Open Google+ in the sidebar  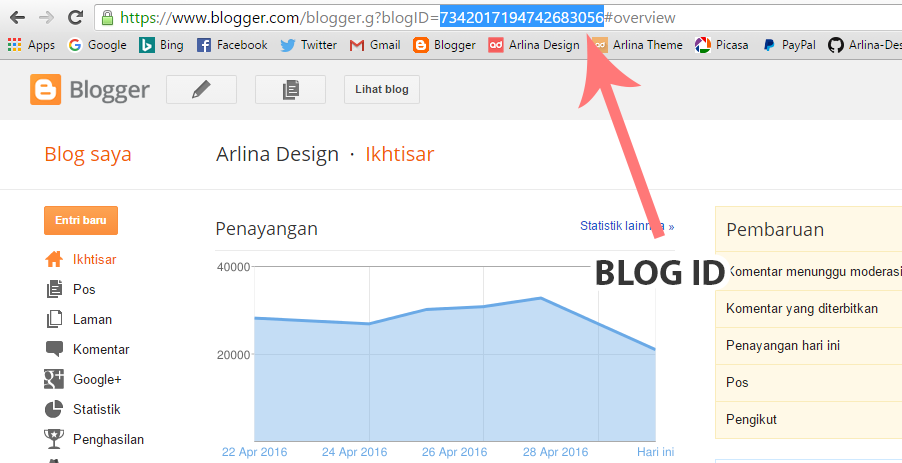point(97,379)
